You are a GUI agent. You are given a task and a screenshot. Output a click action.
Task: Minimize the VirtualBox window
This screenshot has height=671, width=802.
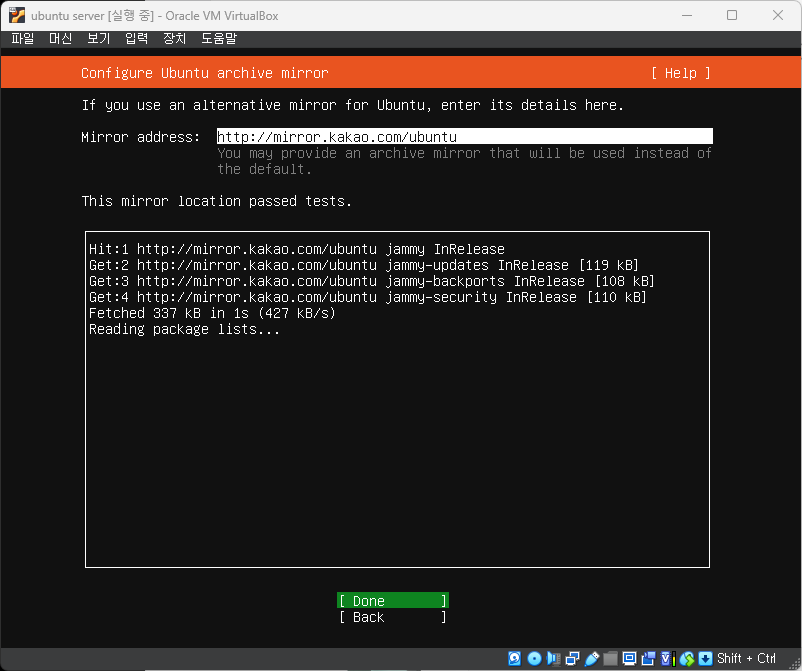point(687,15)
